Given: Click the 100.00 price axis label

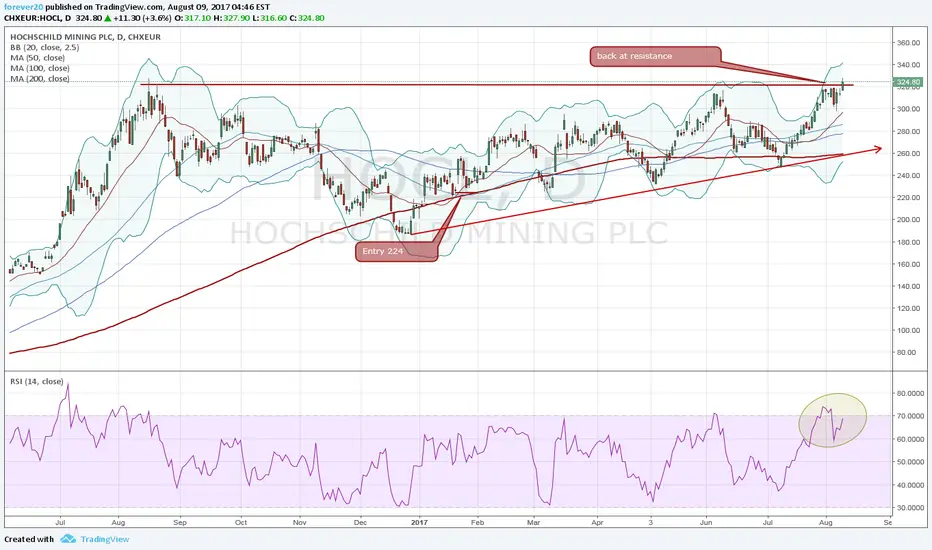Looking at the screenshot, I should tap(909, 330).
